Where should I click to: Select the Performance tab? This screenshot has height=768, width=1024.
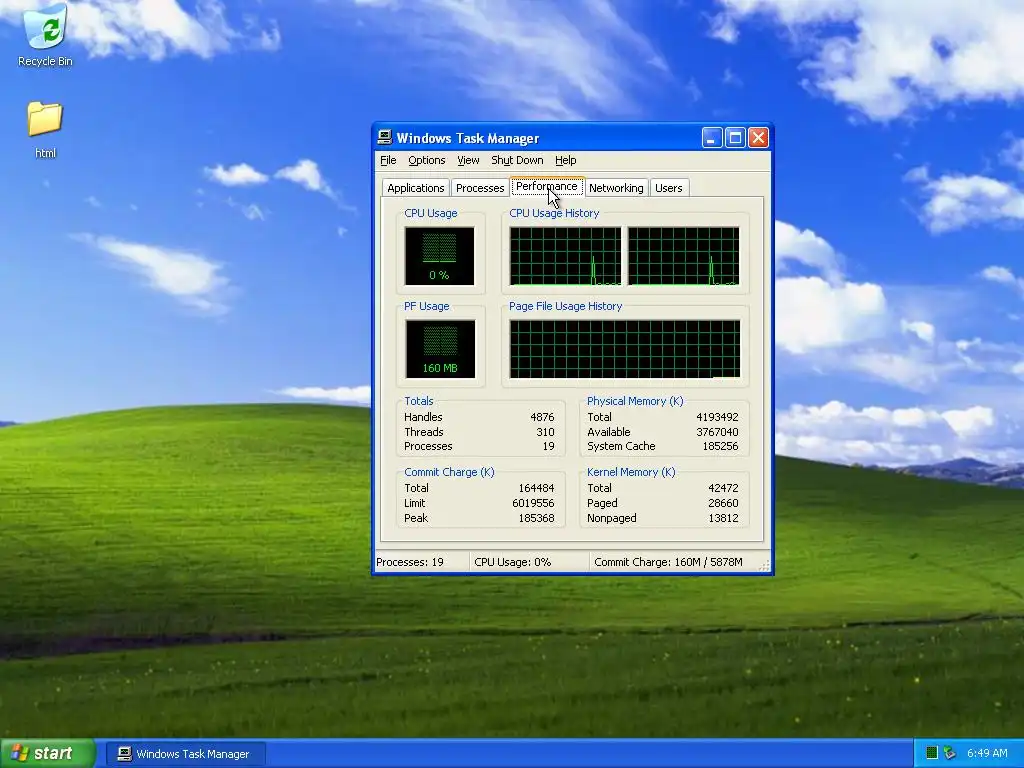547,186
